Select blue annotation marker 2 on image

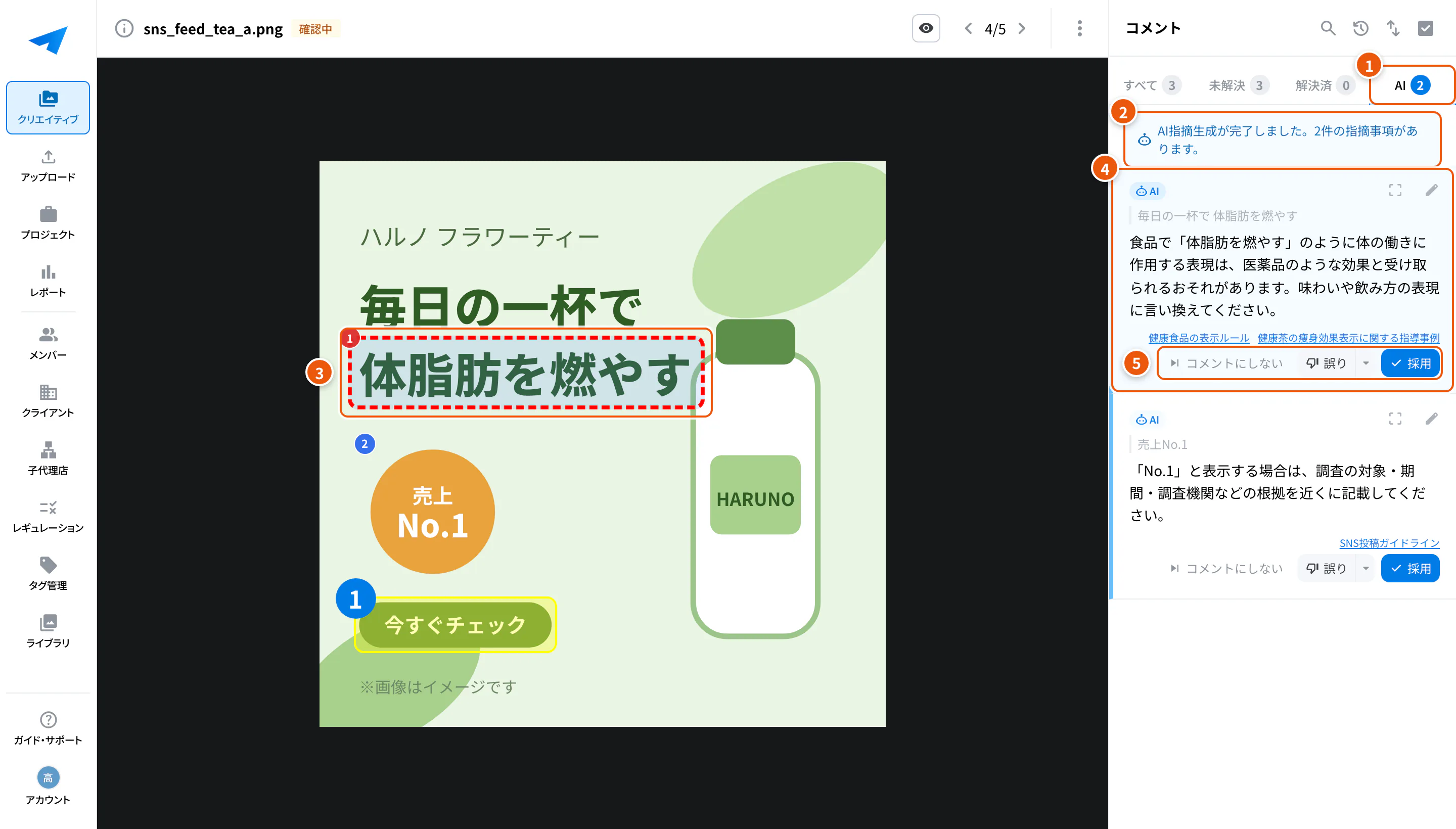pyautogui.click(x=365, y=443)
